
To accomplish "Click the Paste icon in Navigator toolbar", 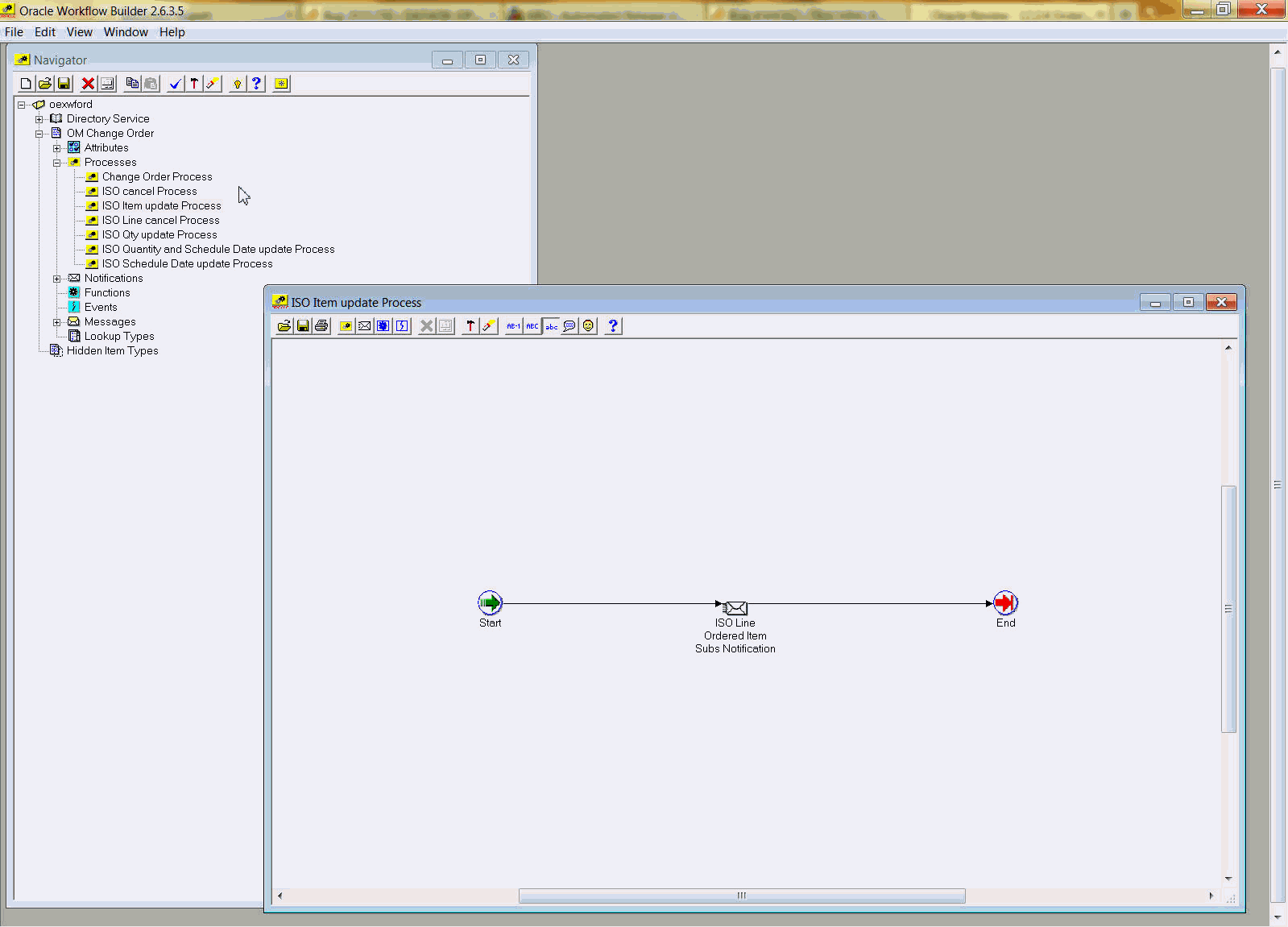I will point(151,84).
